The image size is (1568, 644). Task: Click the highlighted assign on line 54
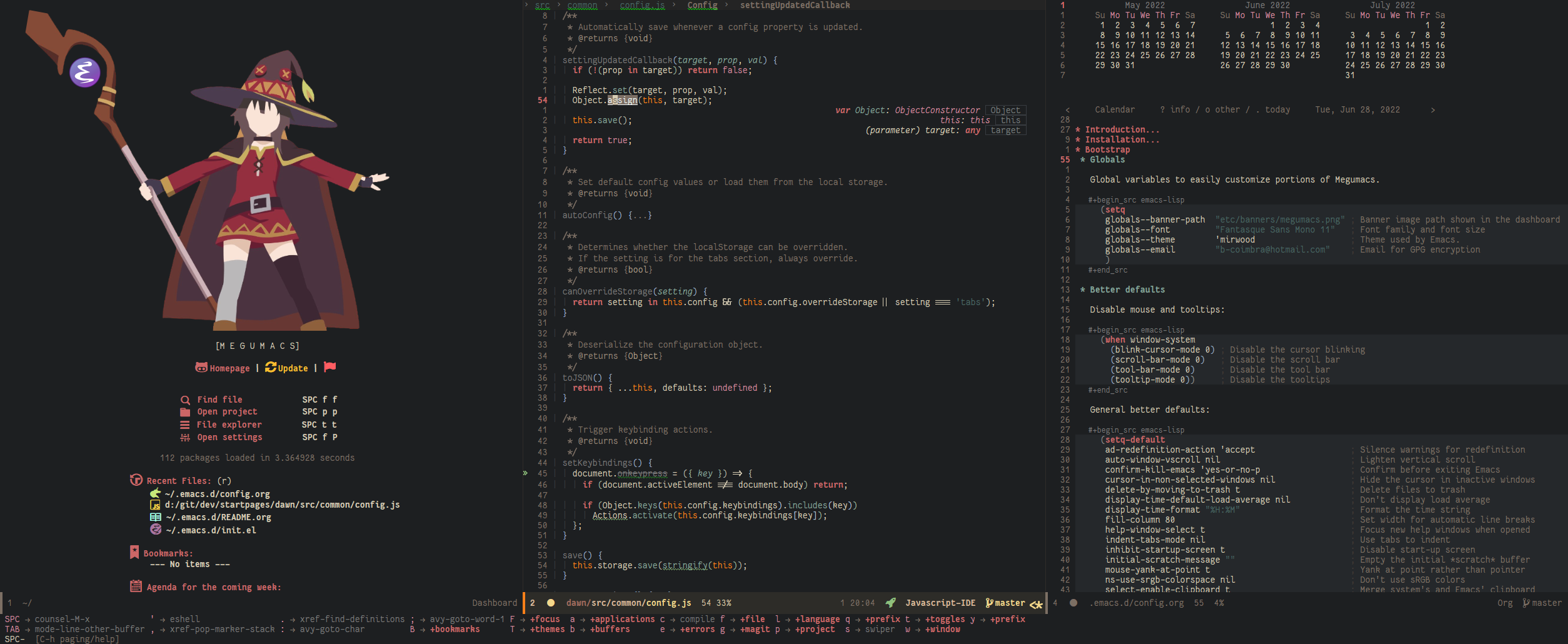coord(622,100)
